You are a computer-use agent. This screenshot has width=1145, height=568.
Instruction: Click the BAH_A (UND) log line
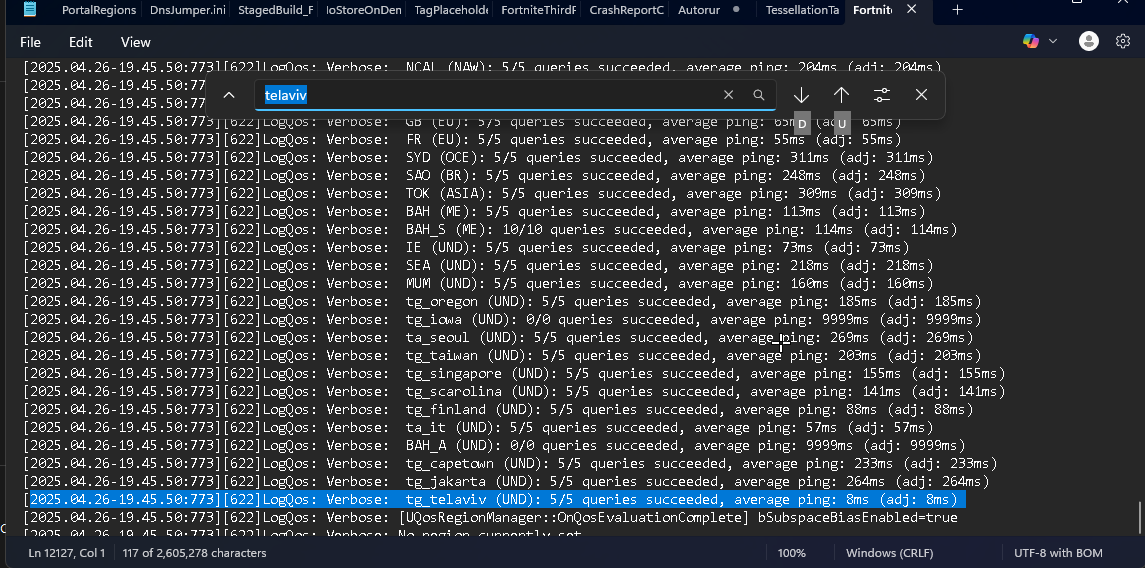(494, 445)
